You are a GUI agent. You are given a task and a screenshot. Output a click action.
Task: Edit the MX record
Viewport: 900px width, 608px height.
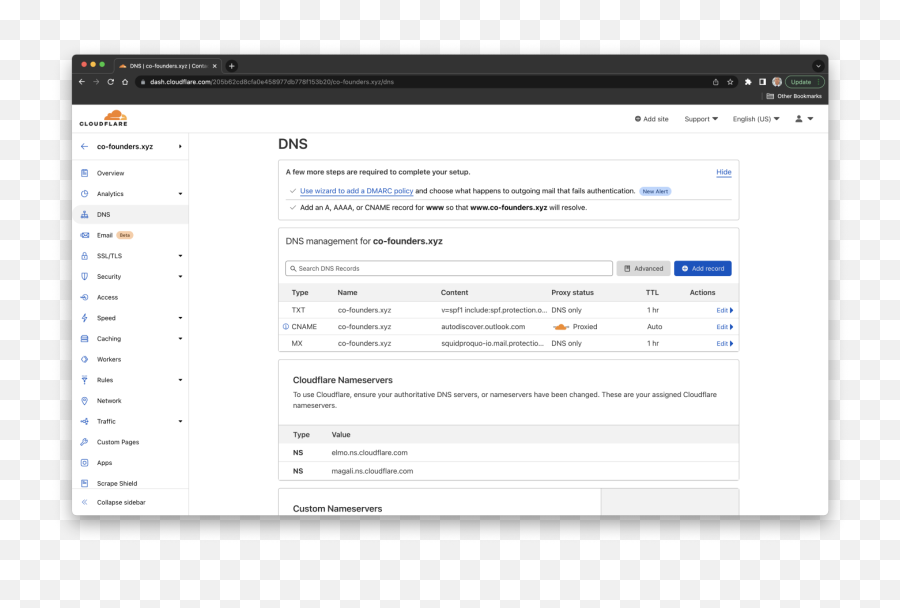[x=724, y=343]
